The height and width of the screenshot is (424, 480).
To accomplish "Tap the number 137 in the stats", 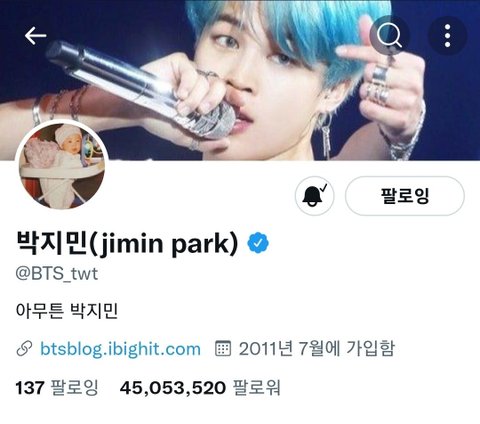I will coord(30,388).
